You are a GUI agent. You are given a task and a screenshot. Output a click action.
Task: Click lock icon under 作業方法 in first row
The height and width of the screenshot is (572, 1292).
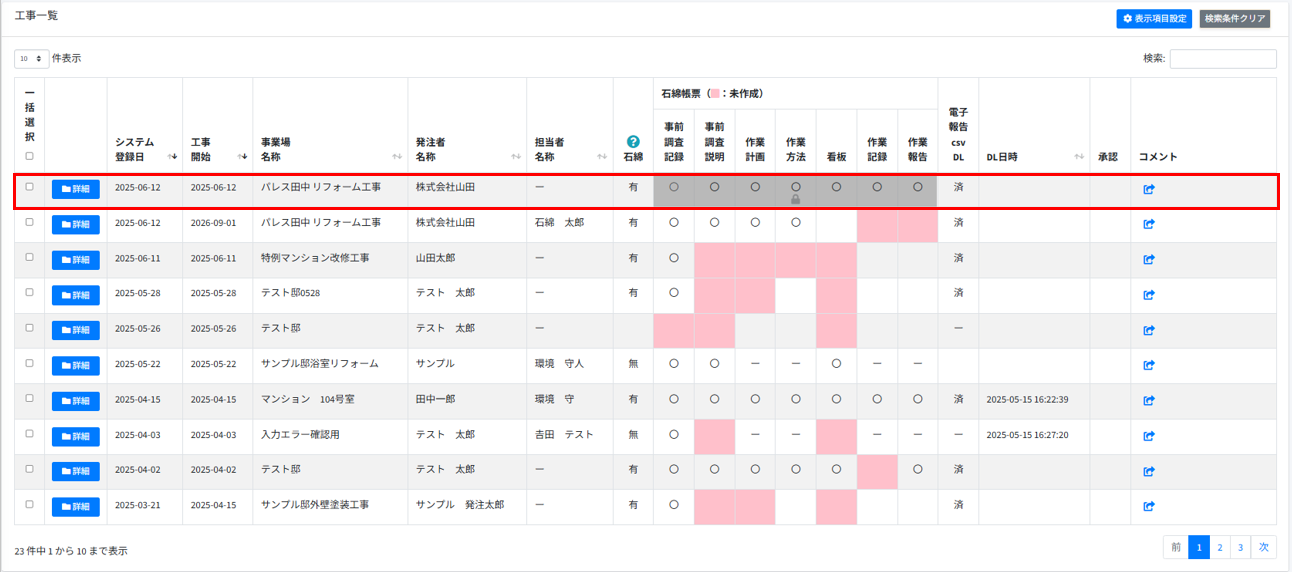point(795,200)
